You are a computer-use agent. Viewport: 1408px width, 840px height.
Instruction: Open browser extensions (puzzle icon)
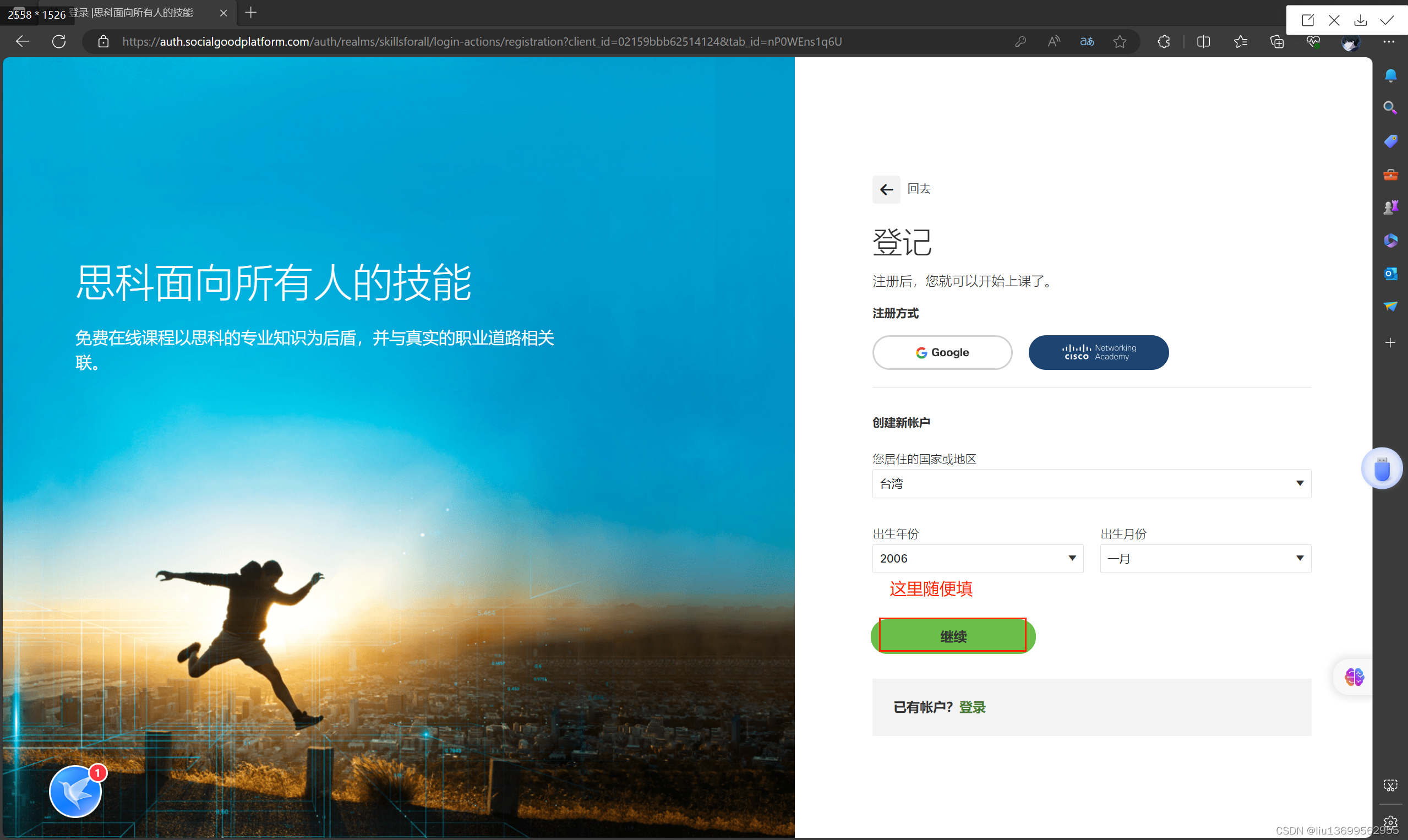point(1164,41)
